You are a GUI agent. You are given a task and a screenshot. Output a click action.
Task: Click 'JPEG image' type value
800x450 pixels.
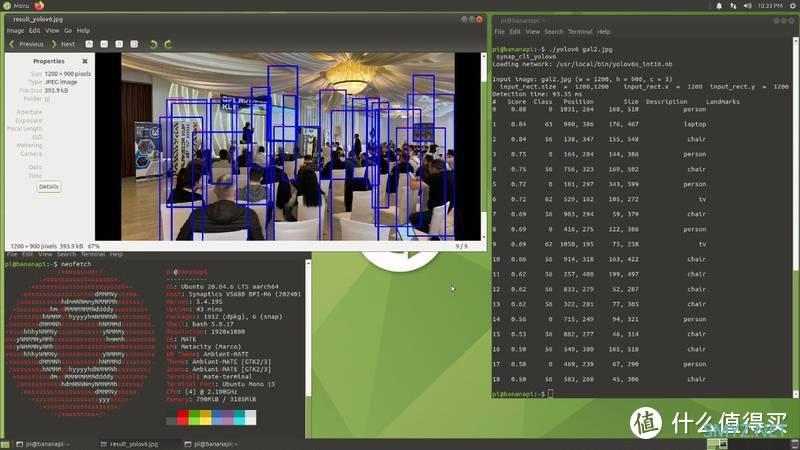(61, 82)
